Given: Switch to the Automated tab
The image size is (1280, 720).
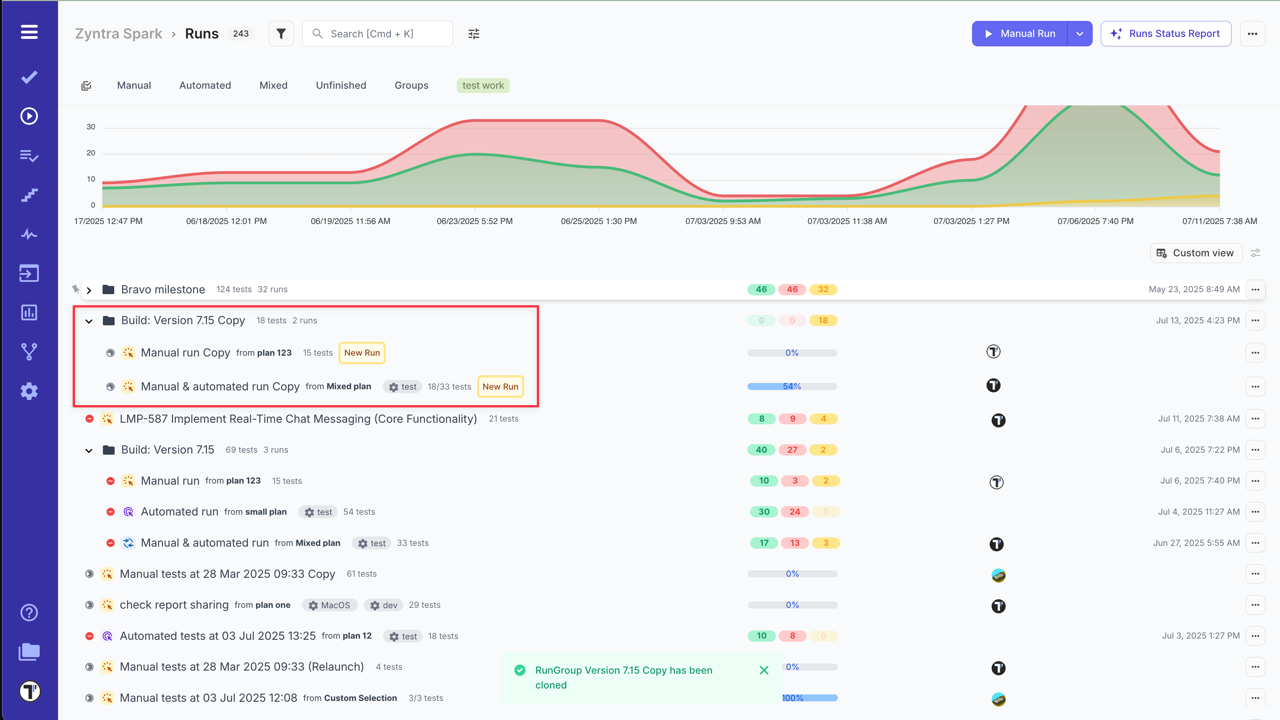Looking at the screenshot, I should click(x=205, y=86).
